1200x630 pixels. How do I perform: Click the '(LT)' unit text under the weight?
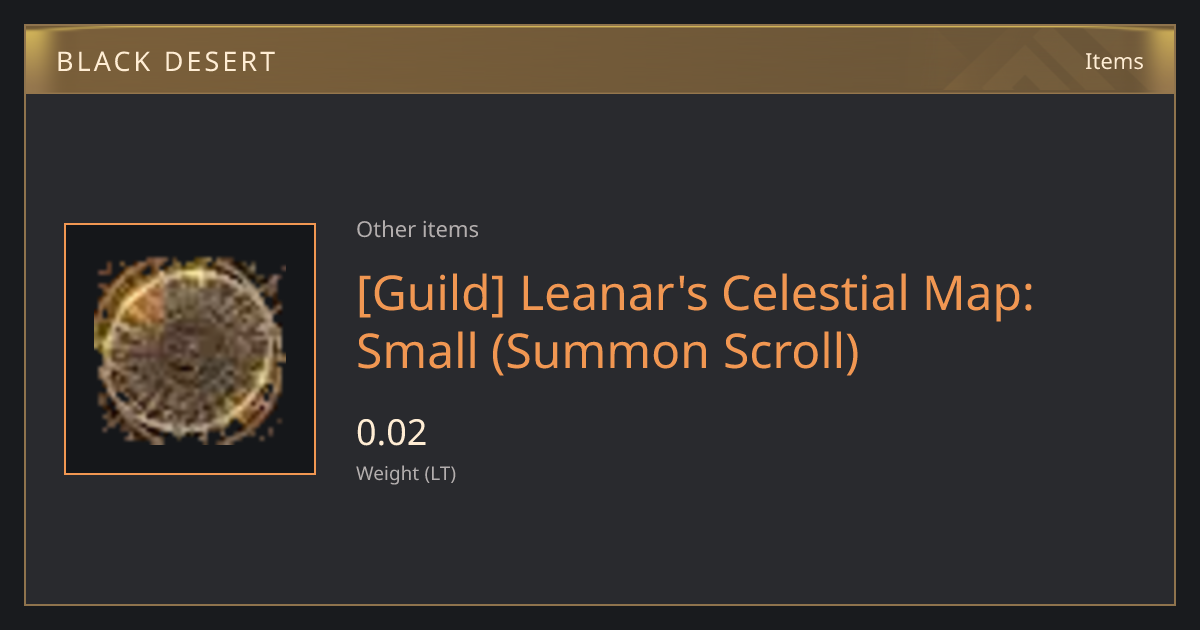point(441,473)
